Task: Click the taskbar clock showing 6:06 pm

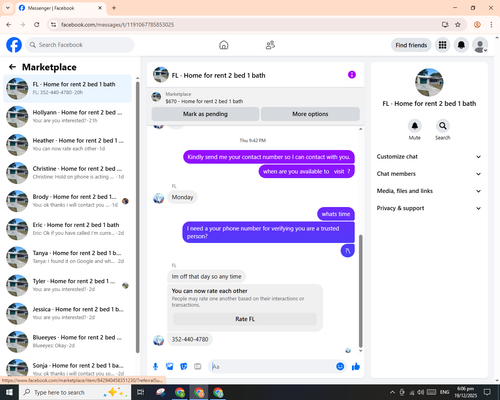Action: 466,392
